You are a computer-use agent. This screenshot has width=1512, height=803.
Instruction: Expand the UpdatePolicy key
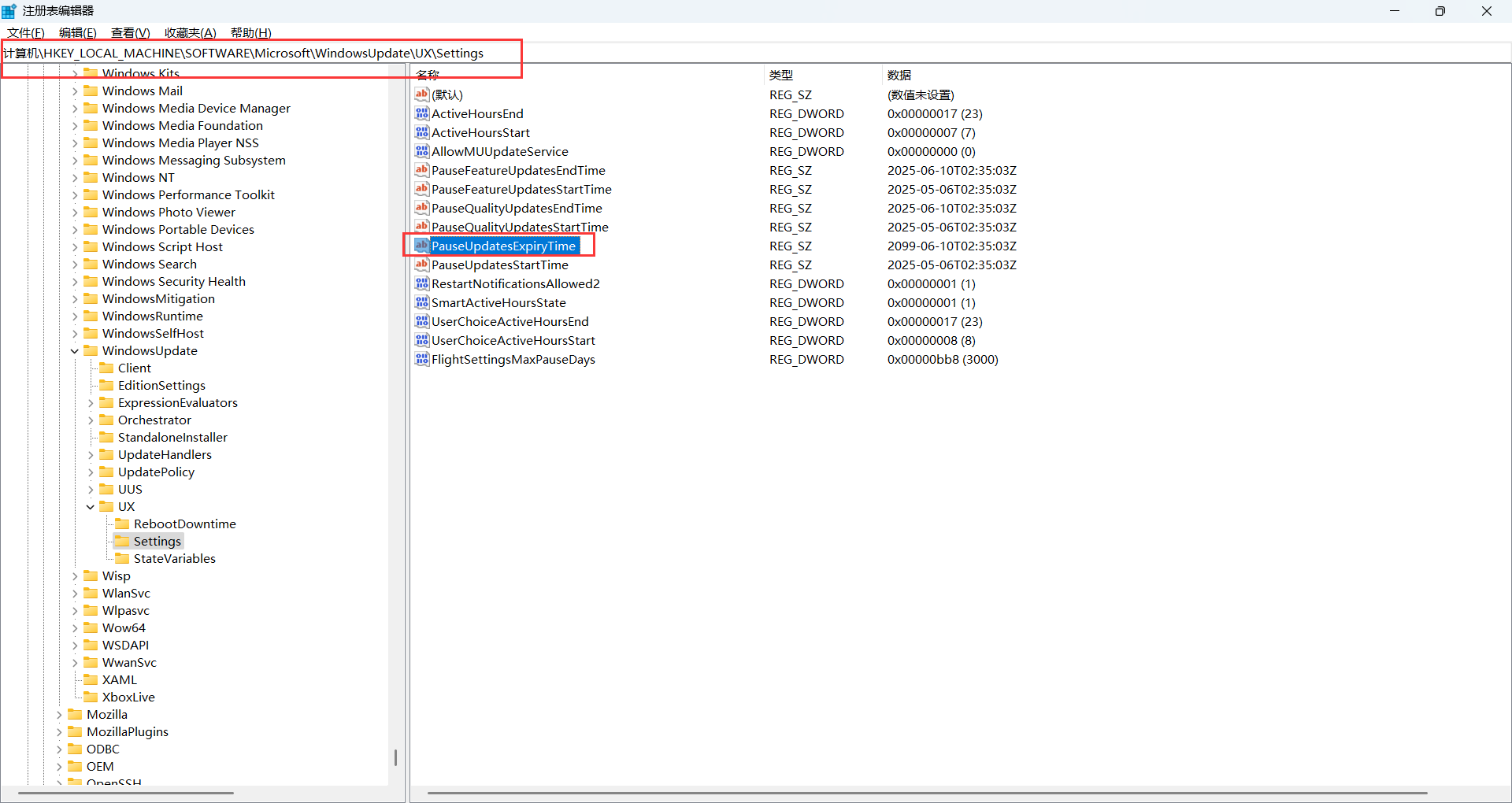coord(91,472)
